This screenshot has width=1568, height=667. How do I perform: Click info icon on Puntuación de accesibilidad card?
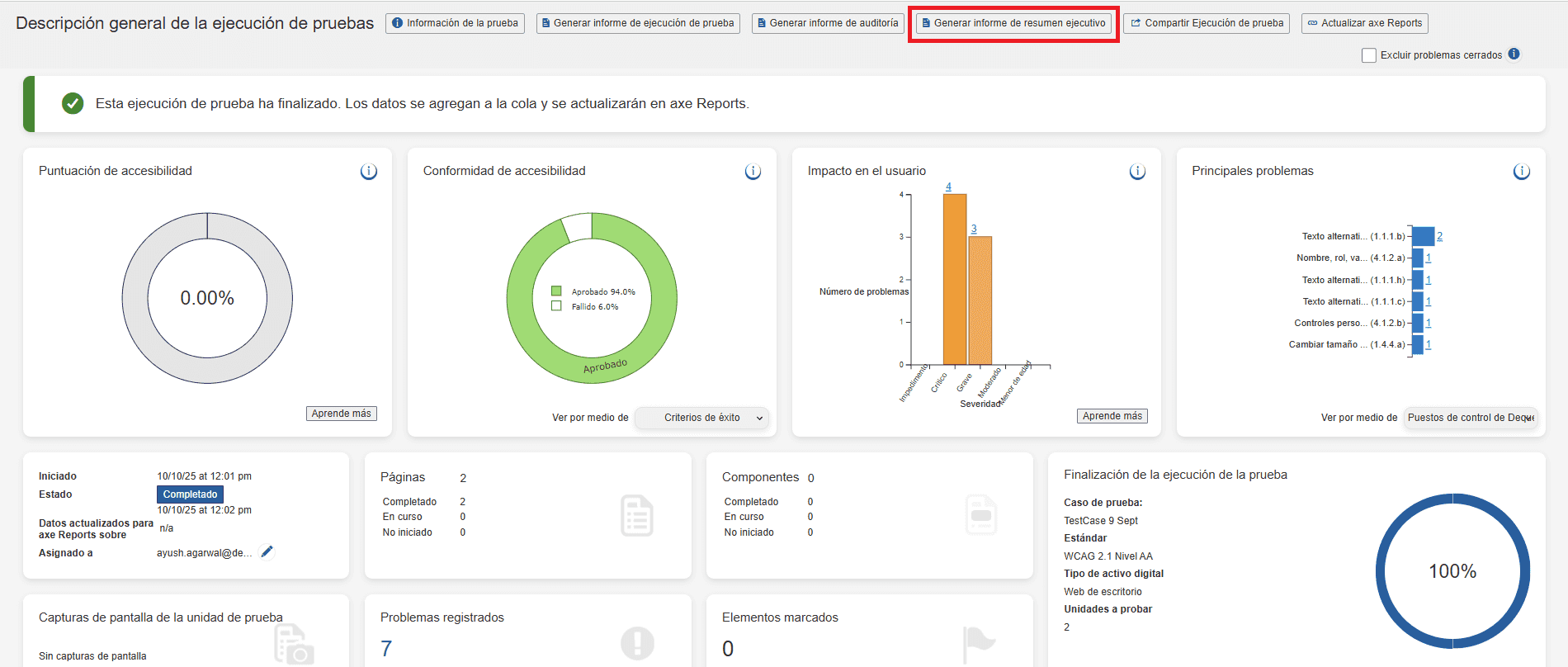pyautogui.click(x=368, y=172)
